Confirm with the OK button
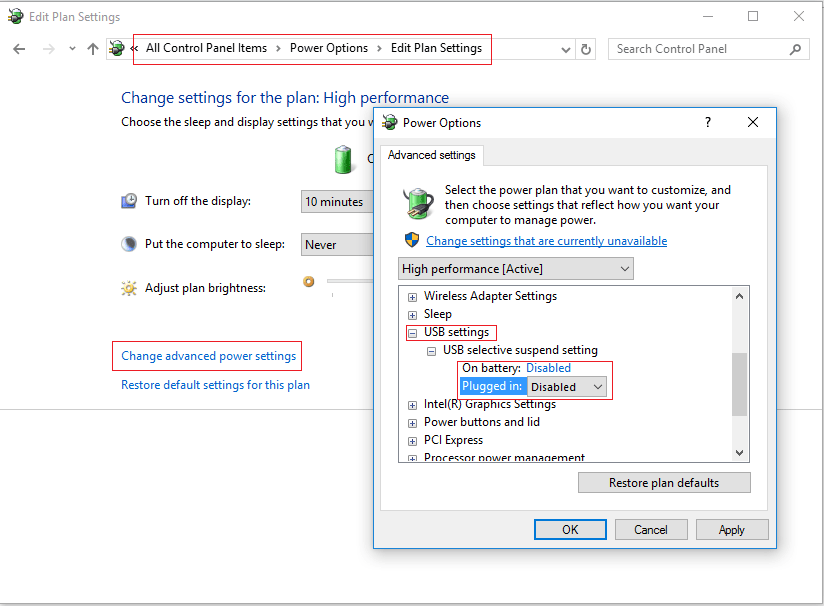Image resolution: width=824 pixels, height=606 pixels. coord(570,529)
